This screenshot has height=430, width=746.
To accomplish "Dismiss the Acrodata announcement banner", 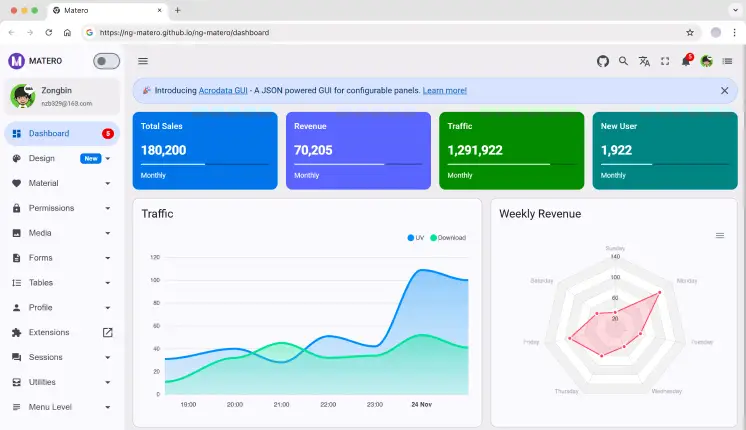I will [x=724, y=90].
